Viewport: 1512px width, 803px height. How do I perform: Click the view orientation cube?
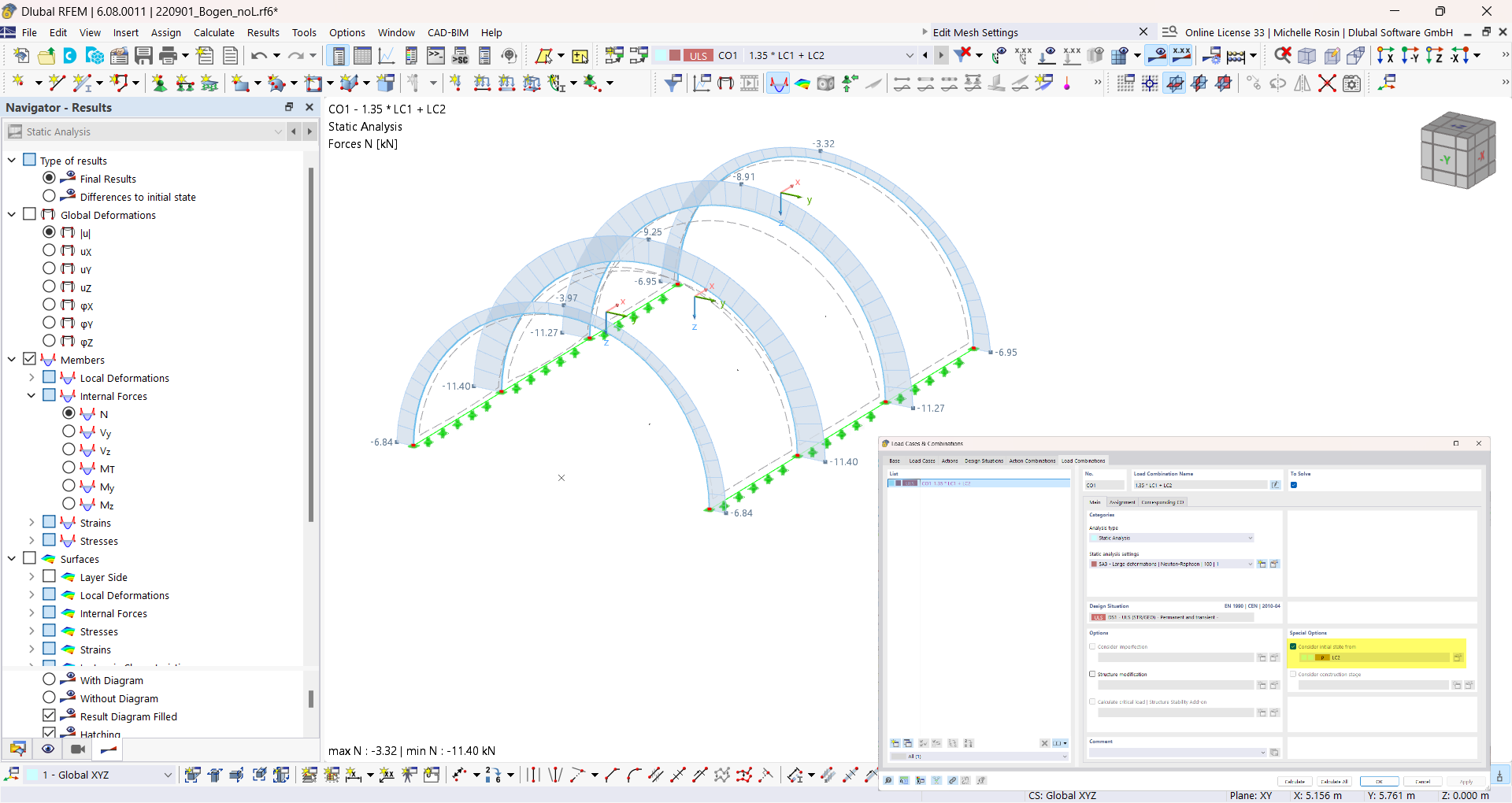1458,150
